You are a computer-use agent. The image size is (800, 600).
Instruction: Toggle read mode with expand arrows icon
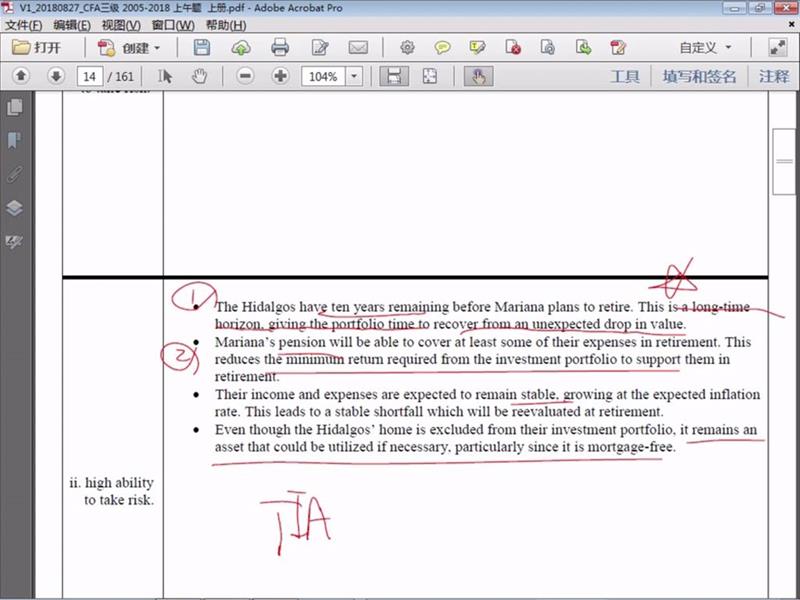click(777, 47)
